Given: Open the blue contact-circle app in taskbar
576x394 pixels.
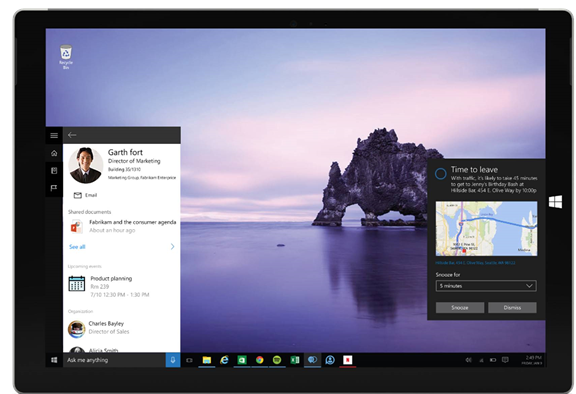Looking at the screenshot, I should point(330,360).
